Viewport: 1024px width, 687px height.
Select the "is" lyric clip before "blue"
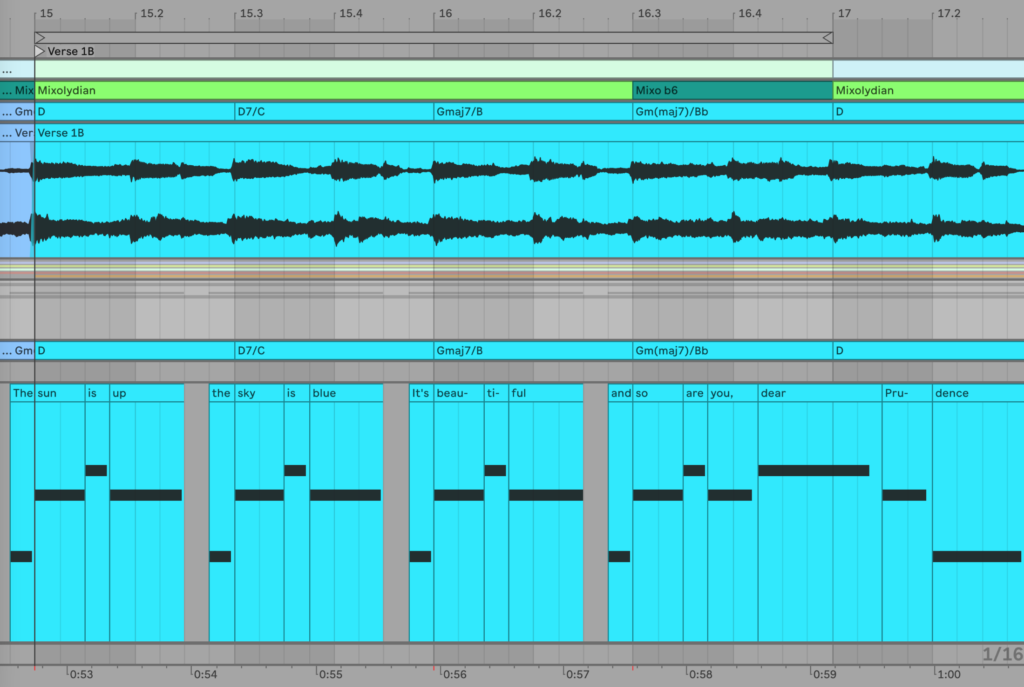(x=296, y=393)
